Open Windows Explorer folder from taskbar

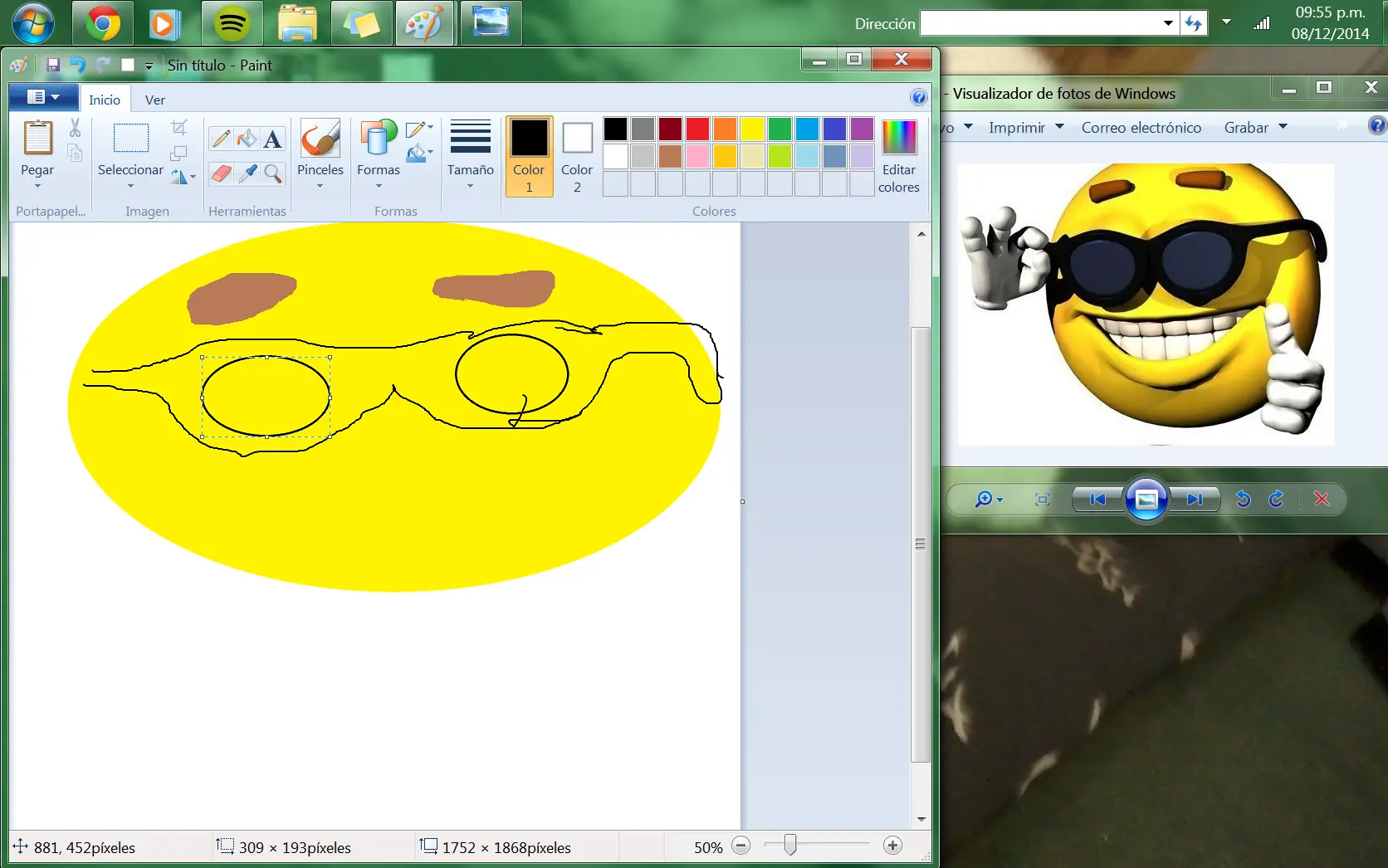pos(297,23)
